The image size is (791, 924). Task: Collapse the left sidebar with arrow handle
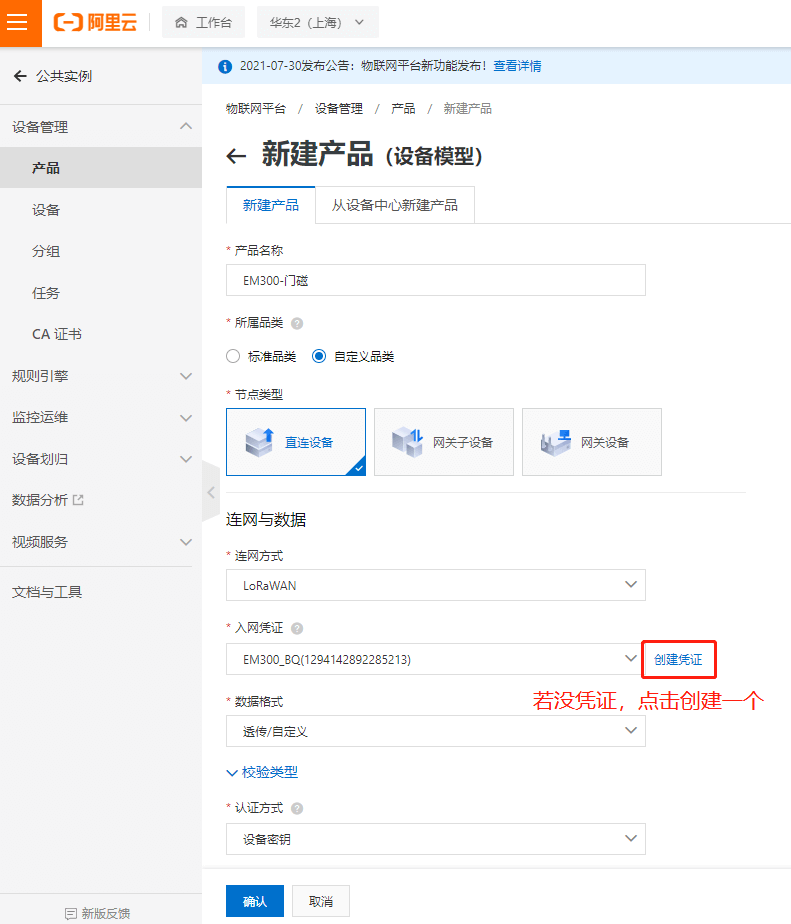tap(210, 492)
